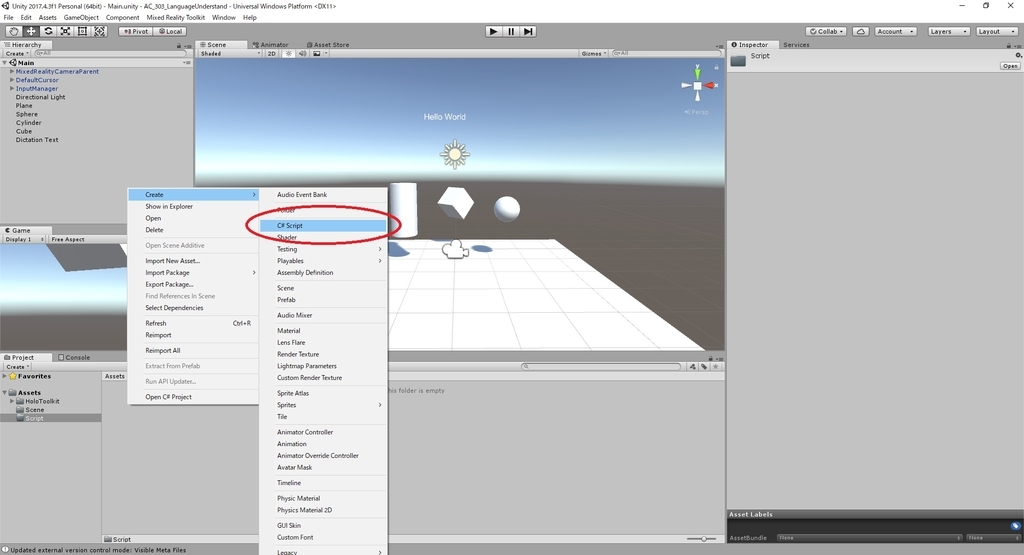Select Dictation Text in Hierarchy
This screenshot has height=555, width=1024.
click(x=37, y=140)
